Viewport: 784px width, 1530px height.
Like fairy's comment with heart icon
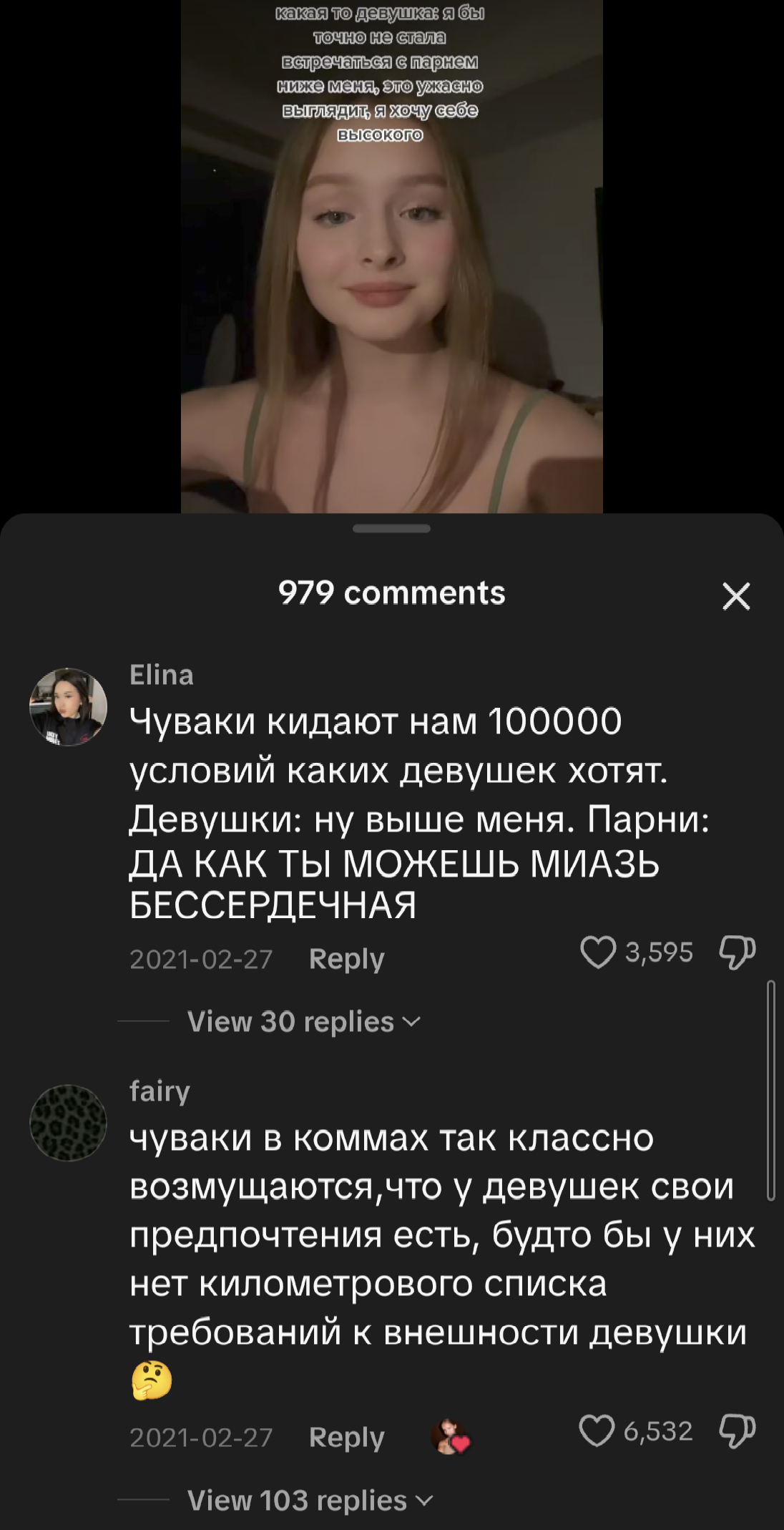tap(597, 1431)
